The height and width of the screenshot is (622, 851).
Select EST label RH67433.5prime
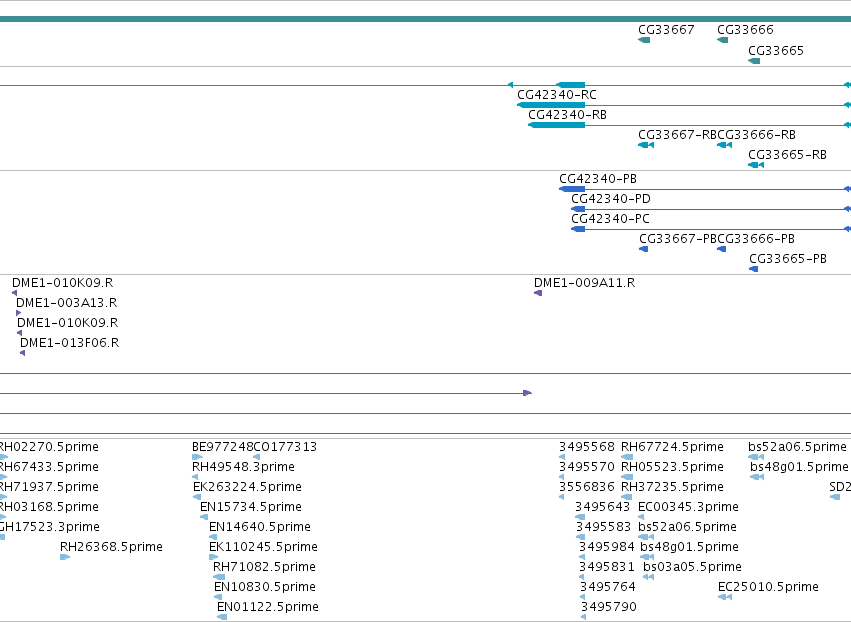(49, 467)
